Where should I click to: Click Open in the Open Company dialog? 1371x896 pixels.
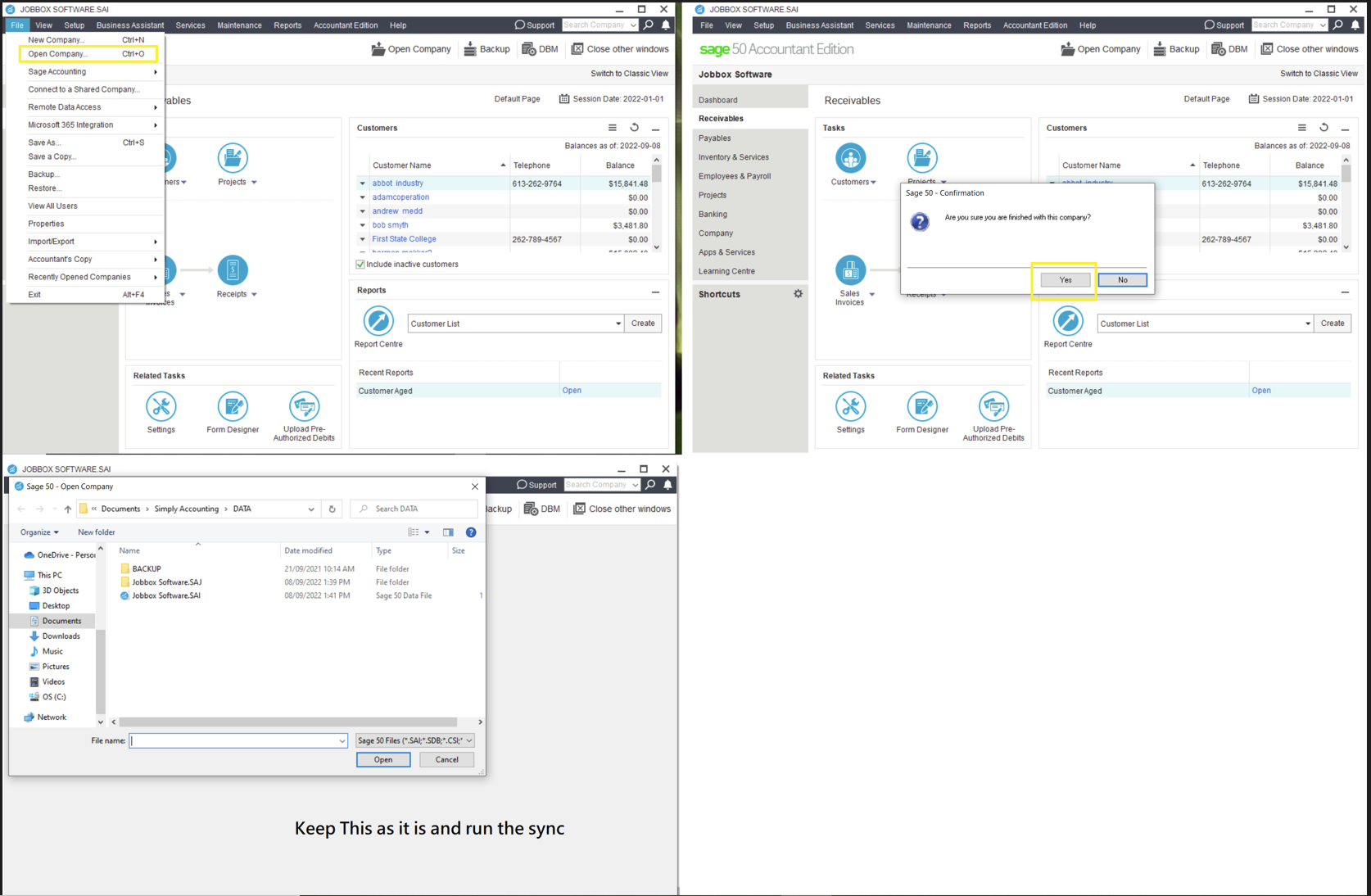(x=383, y=759)
